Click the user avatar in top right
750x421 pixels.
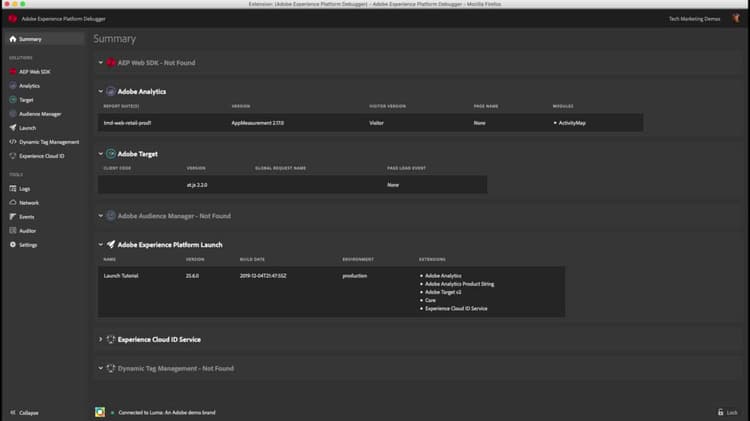tap(736, 19)
